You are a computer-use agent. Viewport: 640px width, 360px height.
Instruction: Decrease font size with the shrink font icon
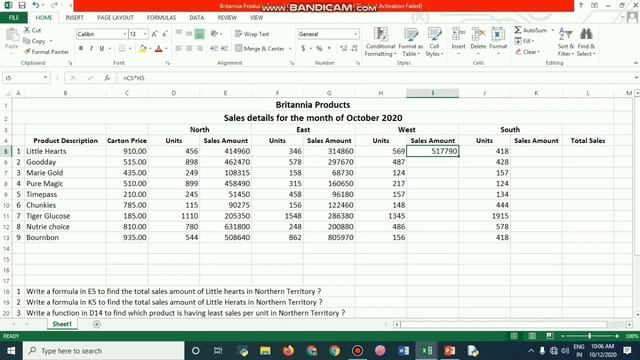pyautogui.click(x=164, y=34)
